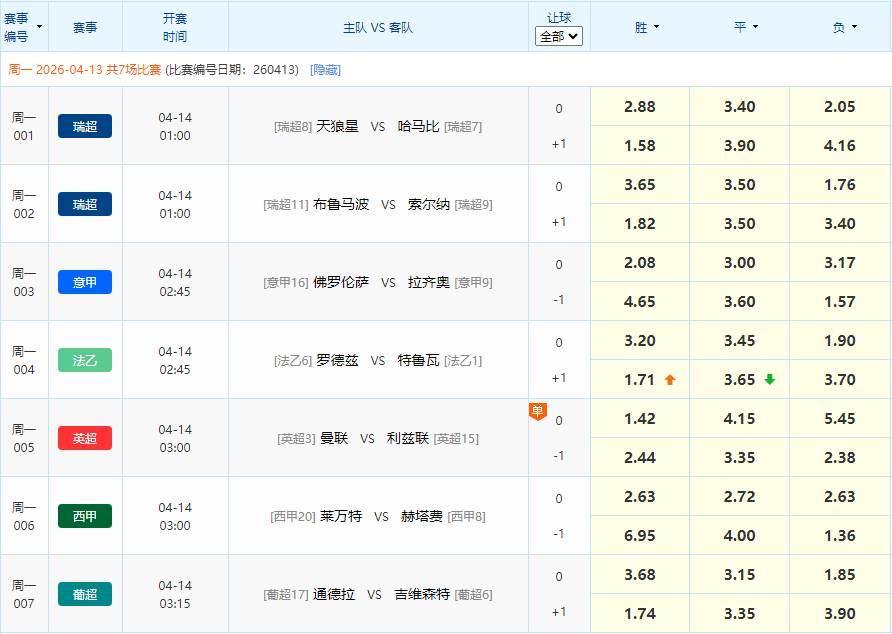Select 罗德兹 win odds 3.20
892x634 pixels.
640,340
